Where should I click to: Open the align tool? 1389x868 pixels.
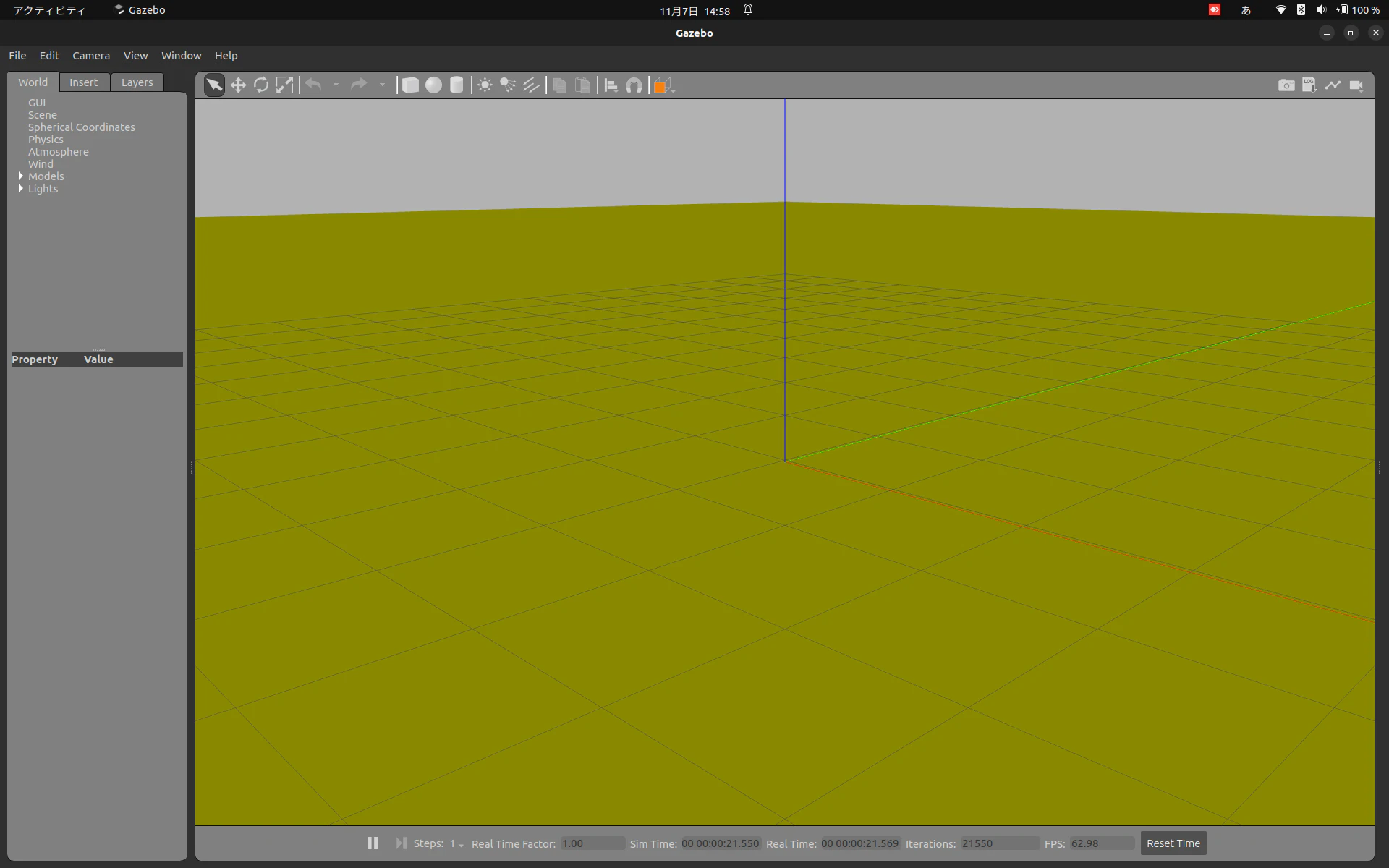[x=611, y=85]
